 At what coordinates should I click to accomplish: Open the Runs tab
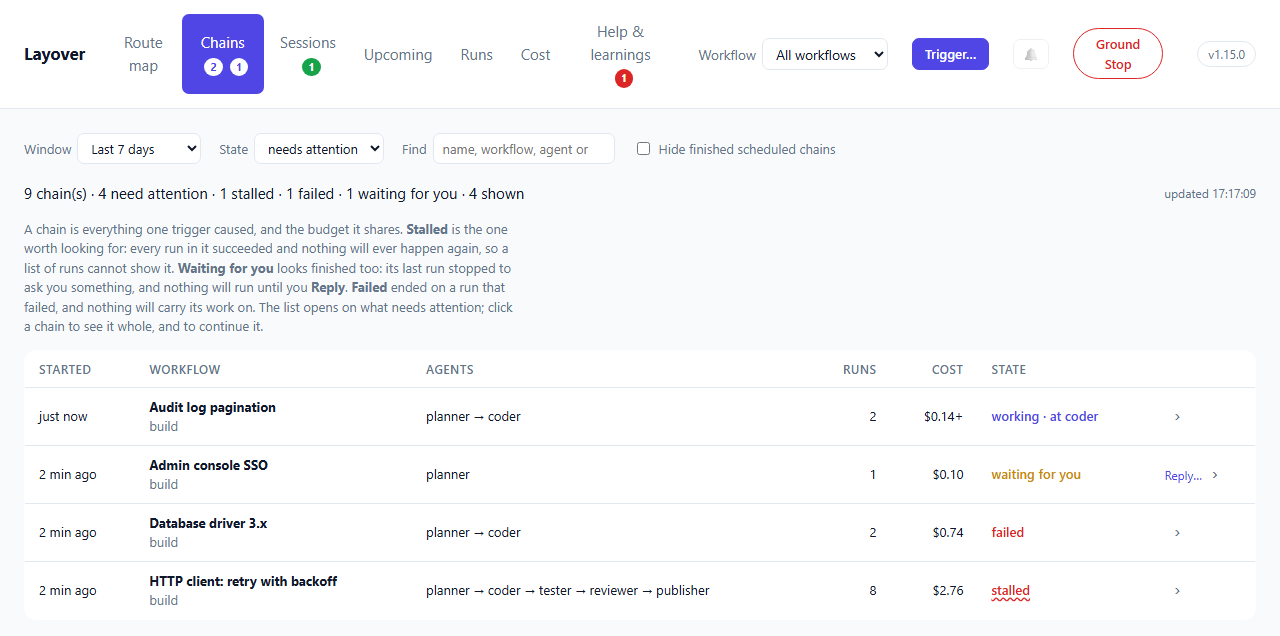pyautogui.click(x=477, y=55)
